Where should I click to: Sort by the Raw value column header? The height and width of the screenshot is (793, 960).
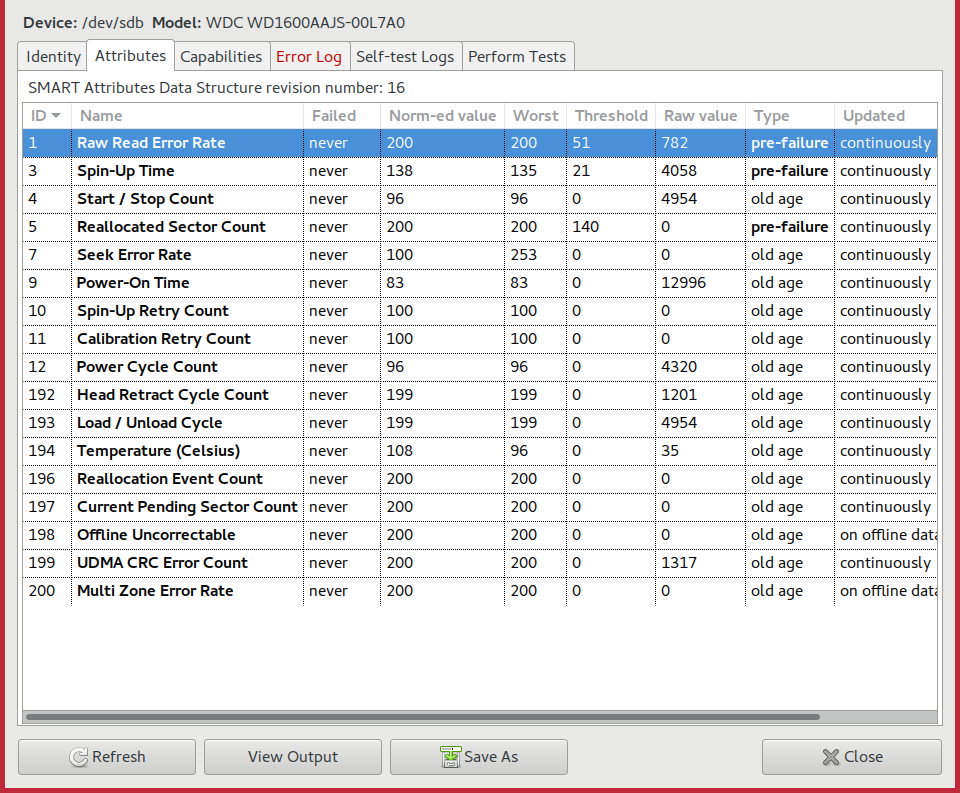(x=700, y=116)
